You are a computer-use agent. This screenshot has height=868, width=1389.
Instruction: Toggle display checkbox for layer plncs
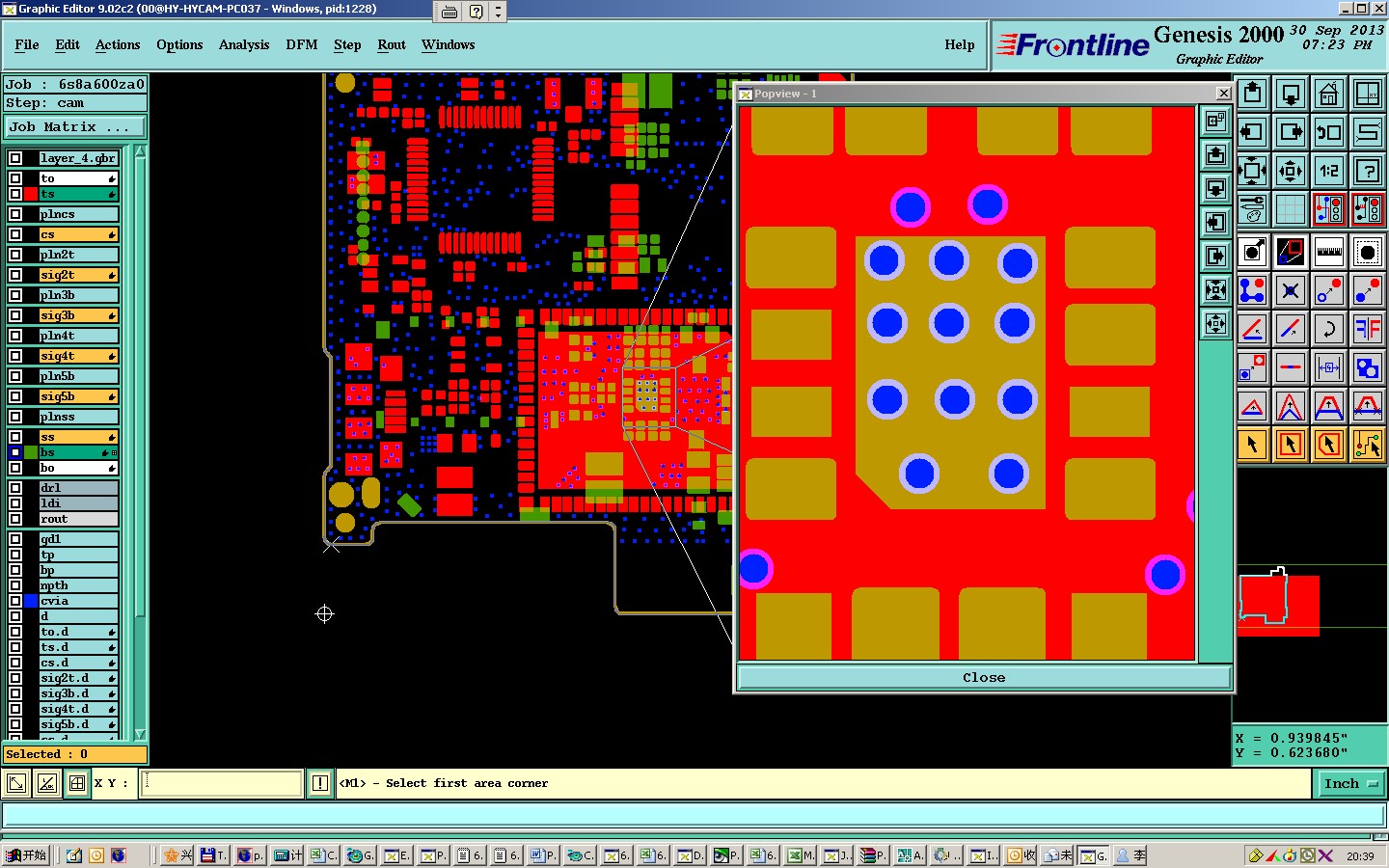[15, 214]
